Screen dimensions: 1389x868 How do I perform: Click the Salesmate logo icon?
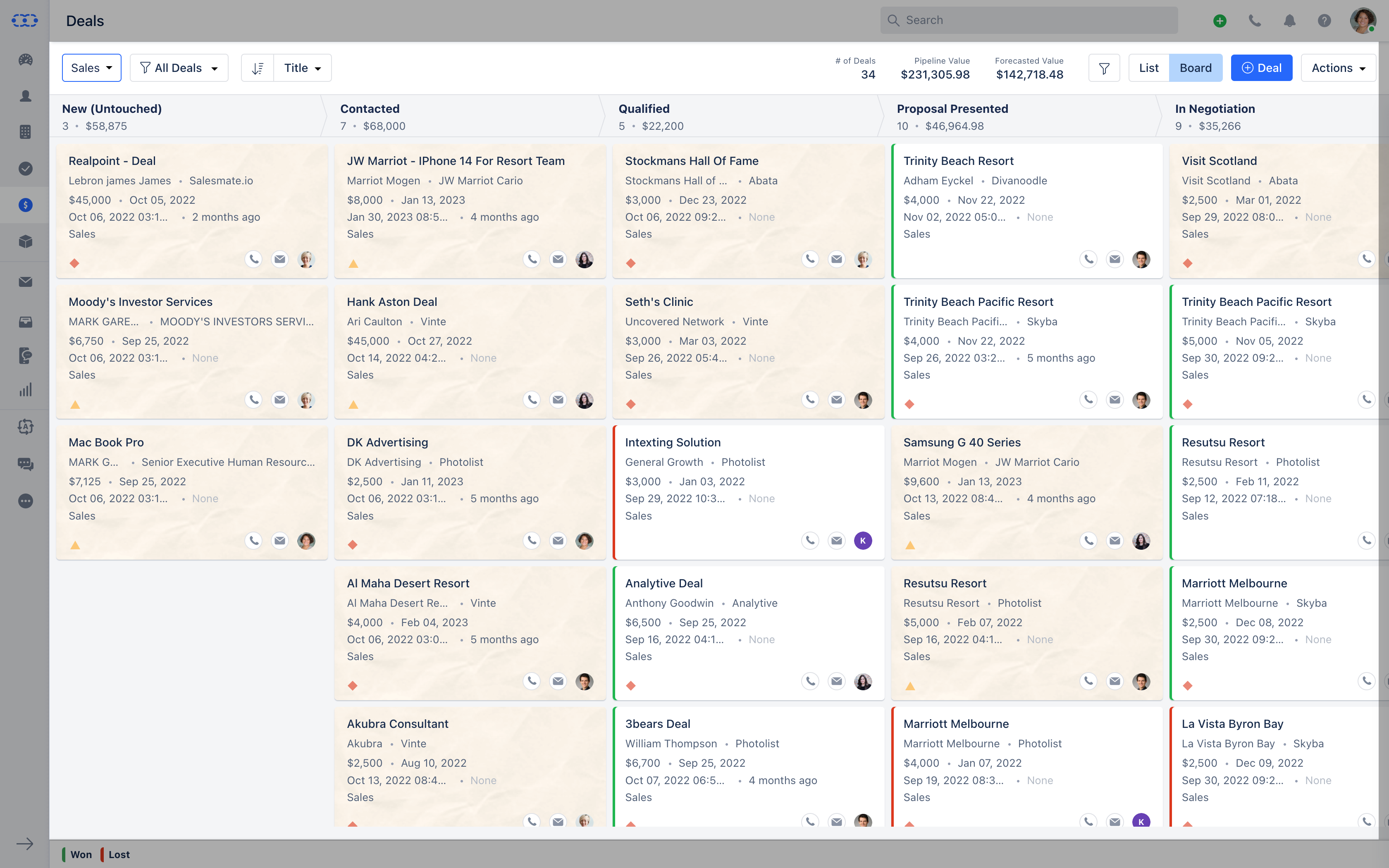pyautogui.click(x=25, y=21)
